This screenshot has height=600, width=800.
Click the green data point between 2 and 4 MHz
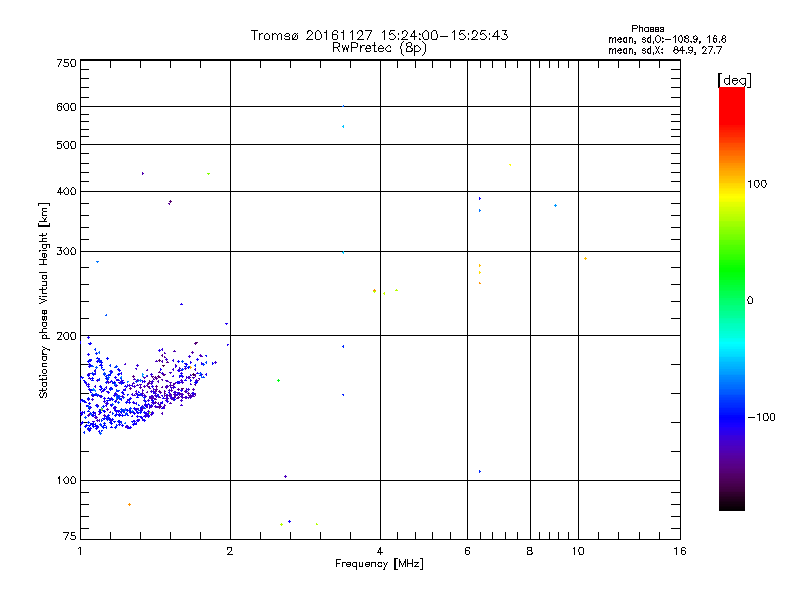tap(279, 381)
